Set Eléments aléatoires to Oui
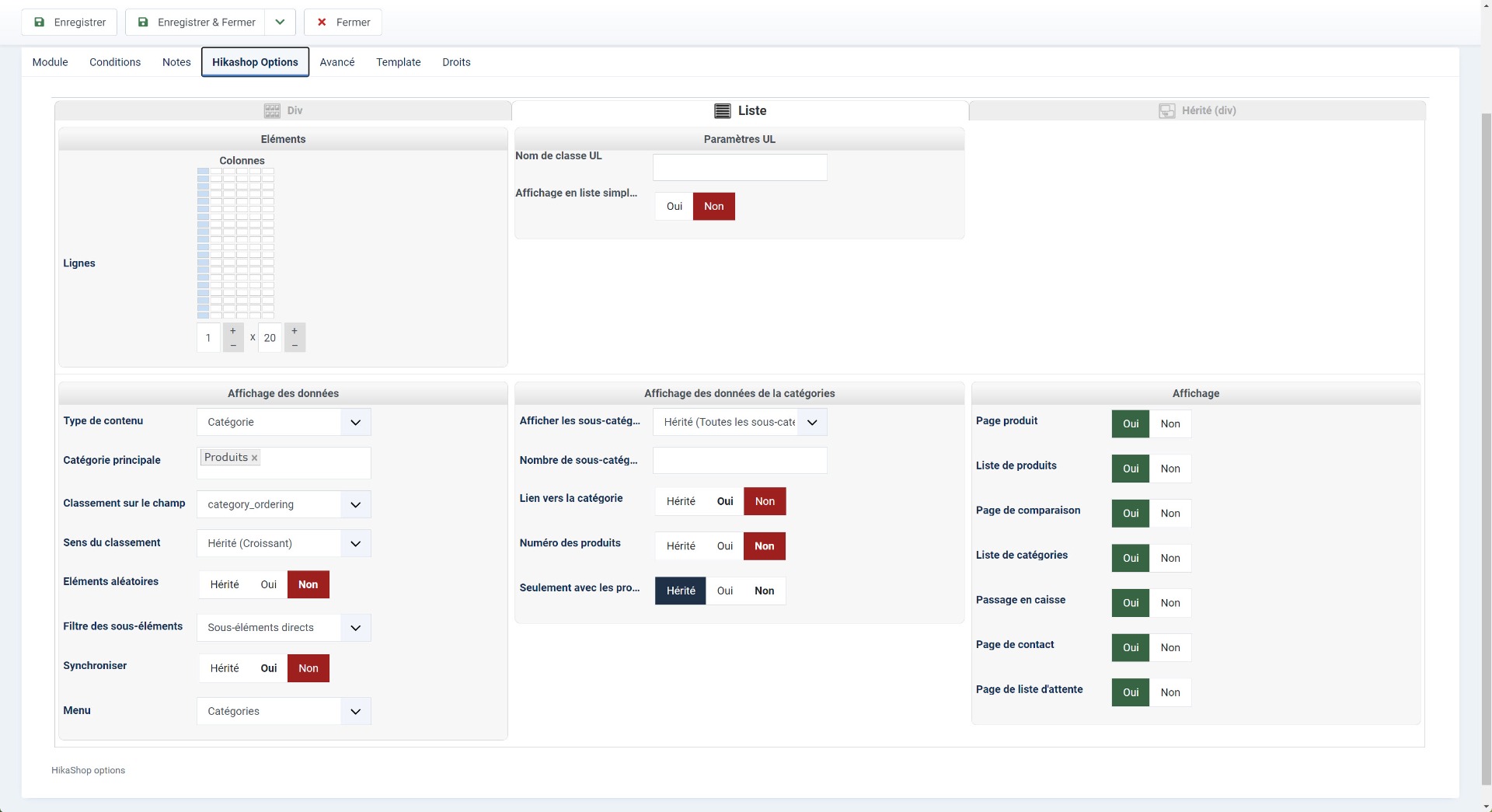Screen dimensions: 1492x812 [269, 585]
